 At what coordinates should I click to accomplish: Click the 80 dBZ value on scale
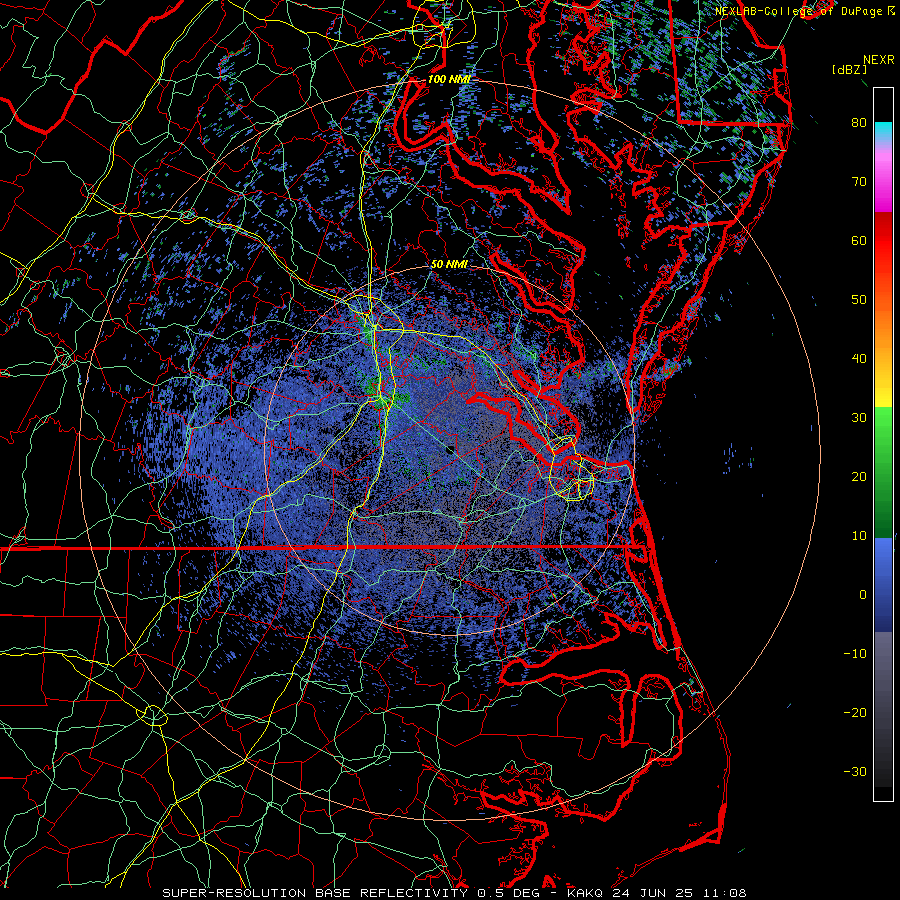pyautogui.click(x=859, y=123)
